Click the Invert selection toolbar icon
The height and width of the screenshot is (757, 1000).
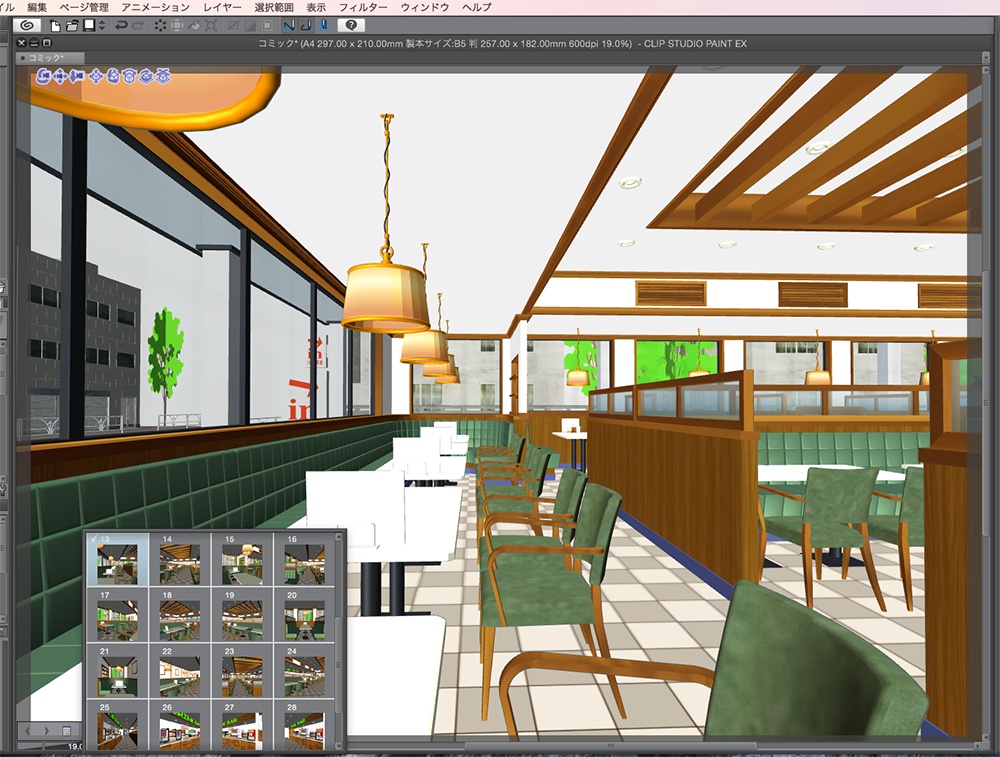coord(250,26)
